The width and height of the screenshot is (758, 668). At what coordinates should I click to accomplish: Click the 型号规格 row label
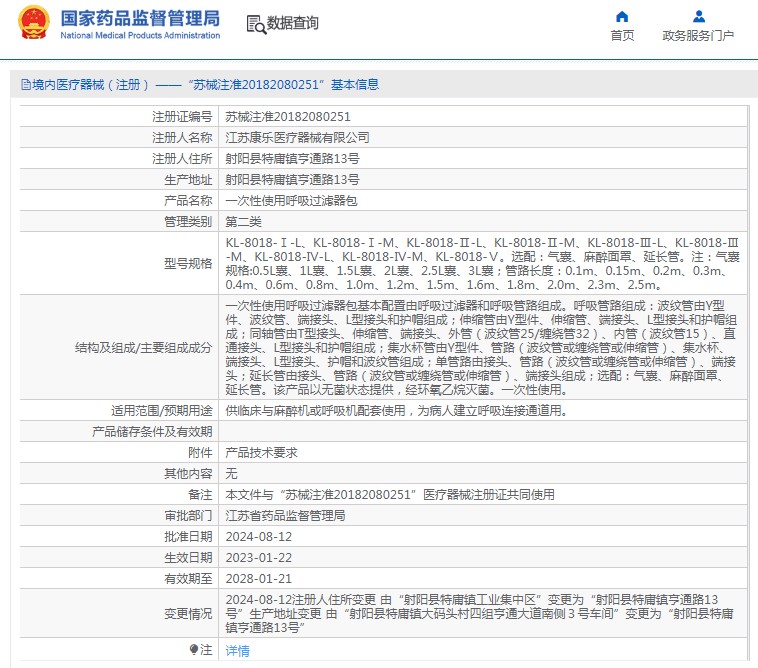(x=188, y=263)
